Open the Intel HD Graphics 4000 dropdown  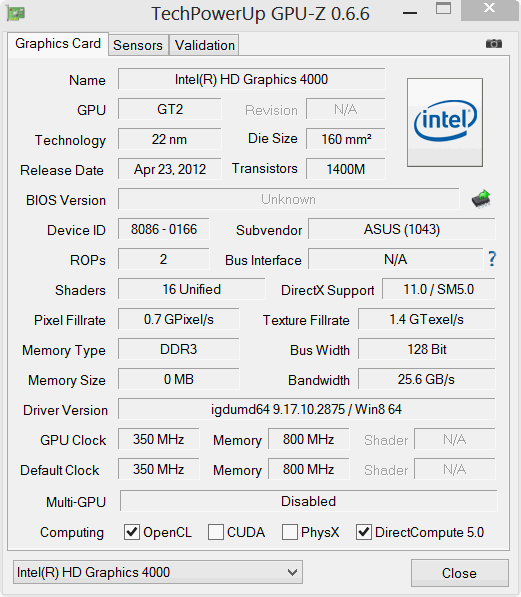tap(158, 572)
